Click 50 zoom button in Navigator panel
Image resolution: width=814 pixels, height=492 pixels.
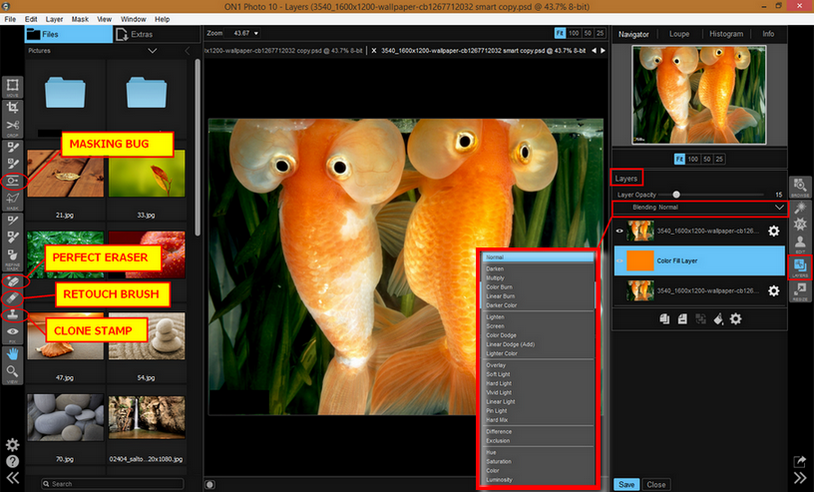click(x=707, y=159)
